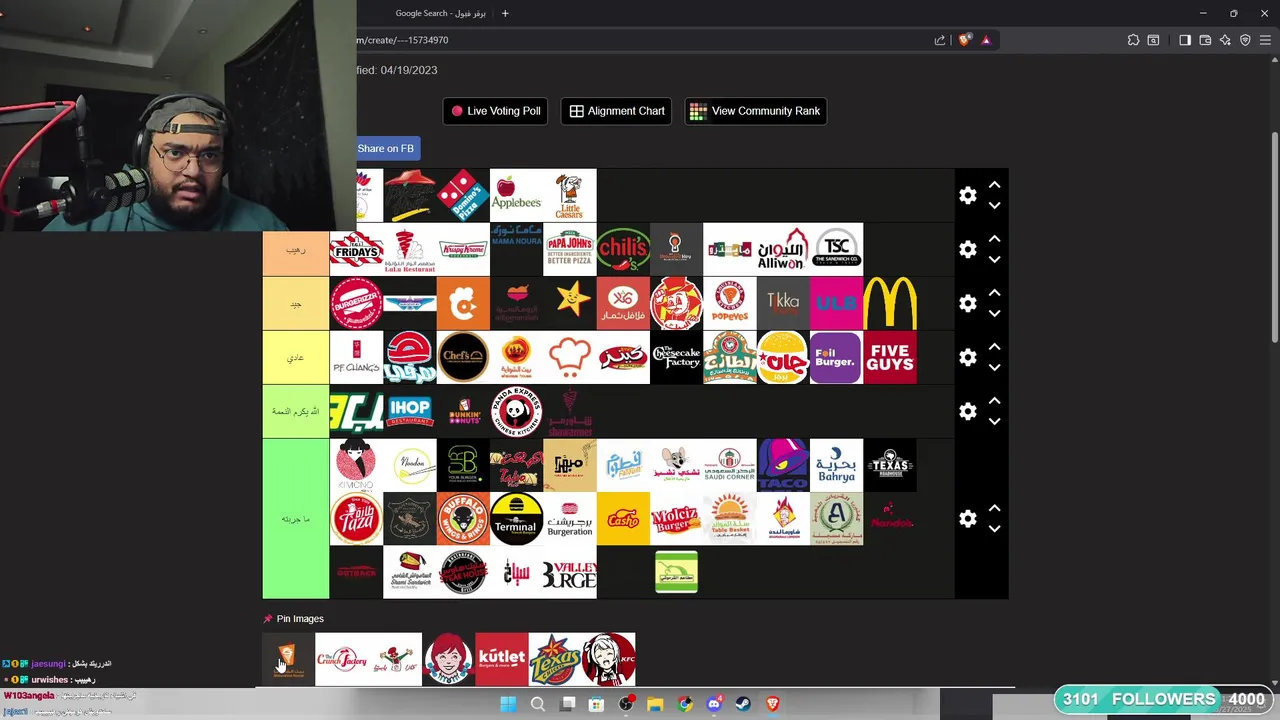Click the address bar URL field

coord(640,40)
